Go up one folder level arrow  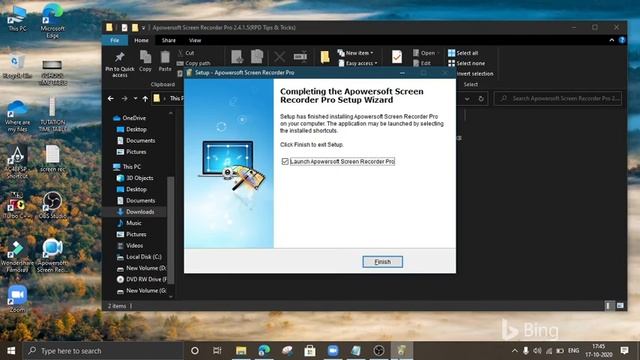[x=145, y=98]
